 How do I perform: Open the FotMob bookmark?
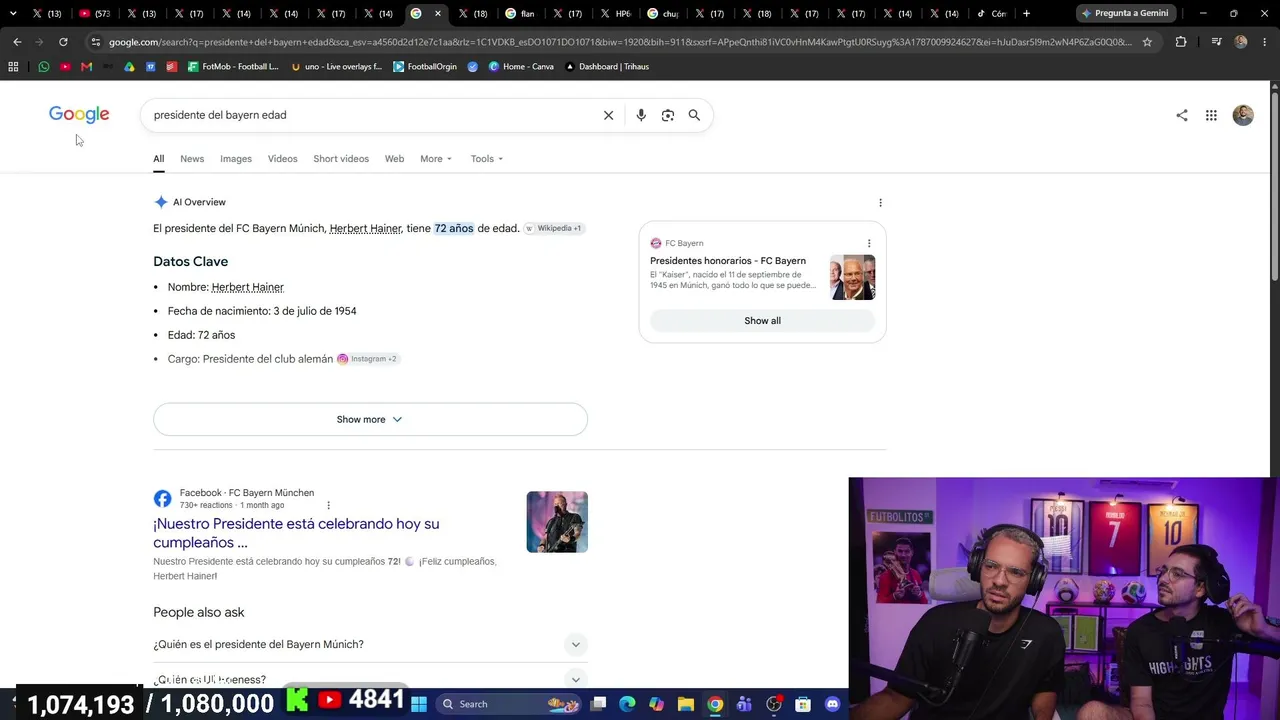(233, 66)
